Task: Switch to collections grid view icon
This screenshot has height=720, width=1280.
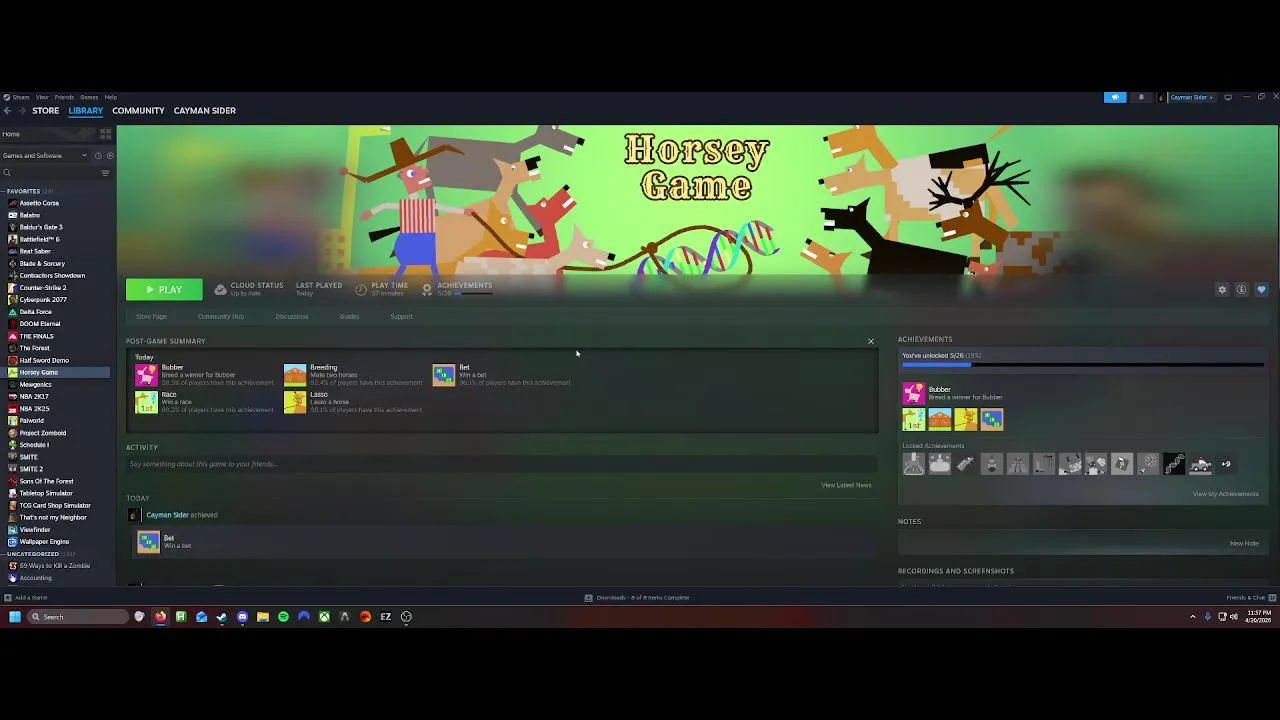Action: click(x=105, y=134)
